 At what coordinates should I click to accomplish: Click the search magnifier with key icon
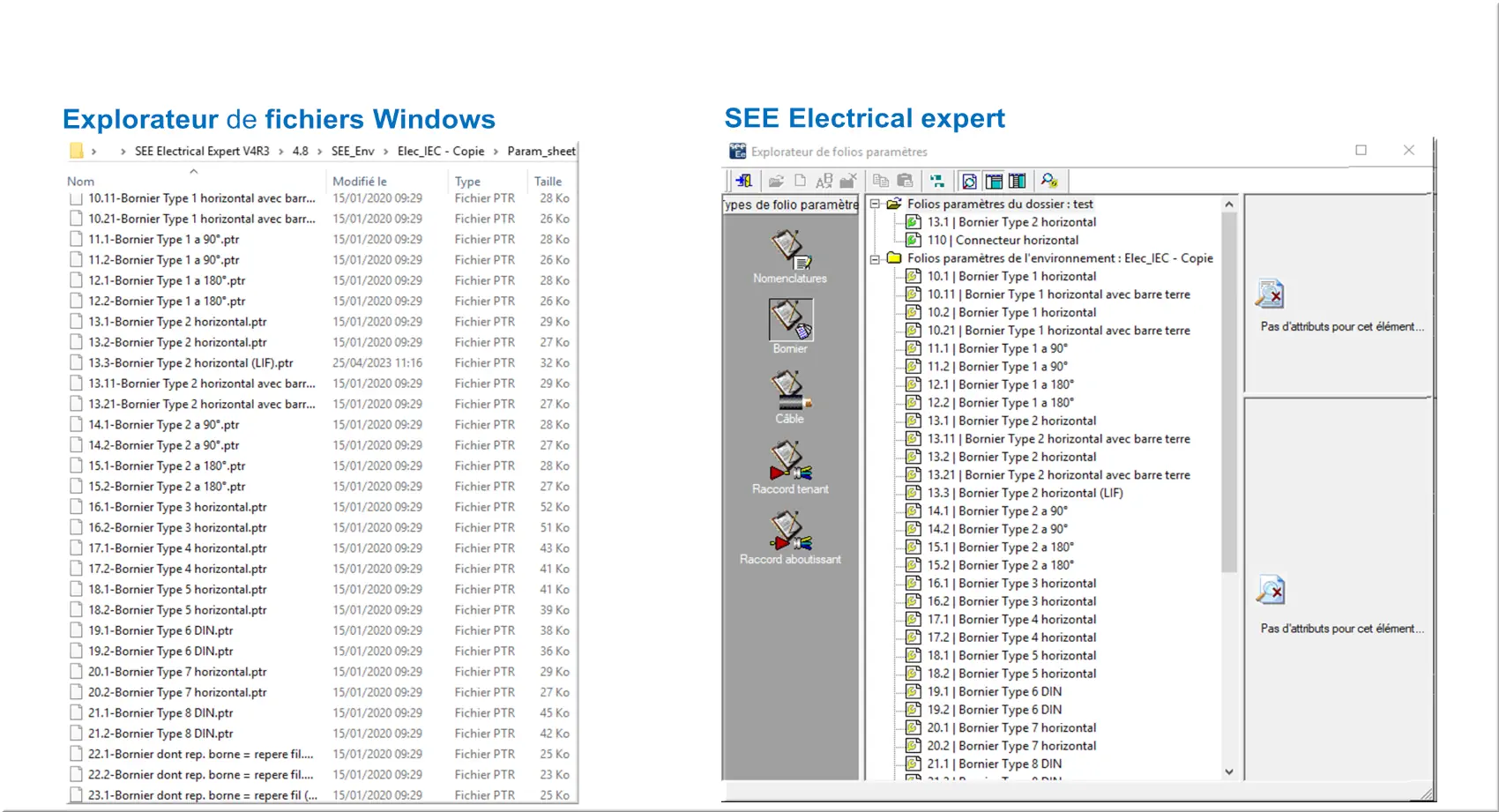click(1049, 181)
